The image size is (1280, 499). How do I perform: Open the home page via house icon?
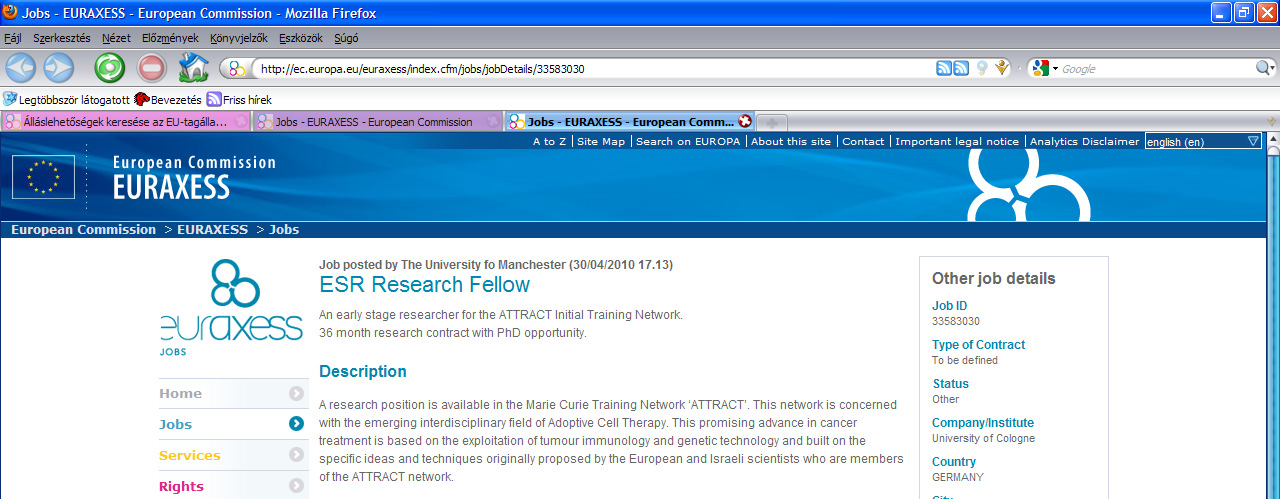pos(193,68)
